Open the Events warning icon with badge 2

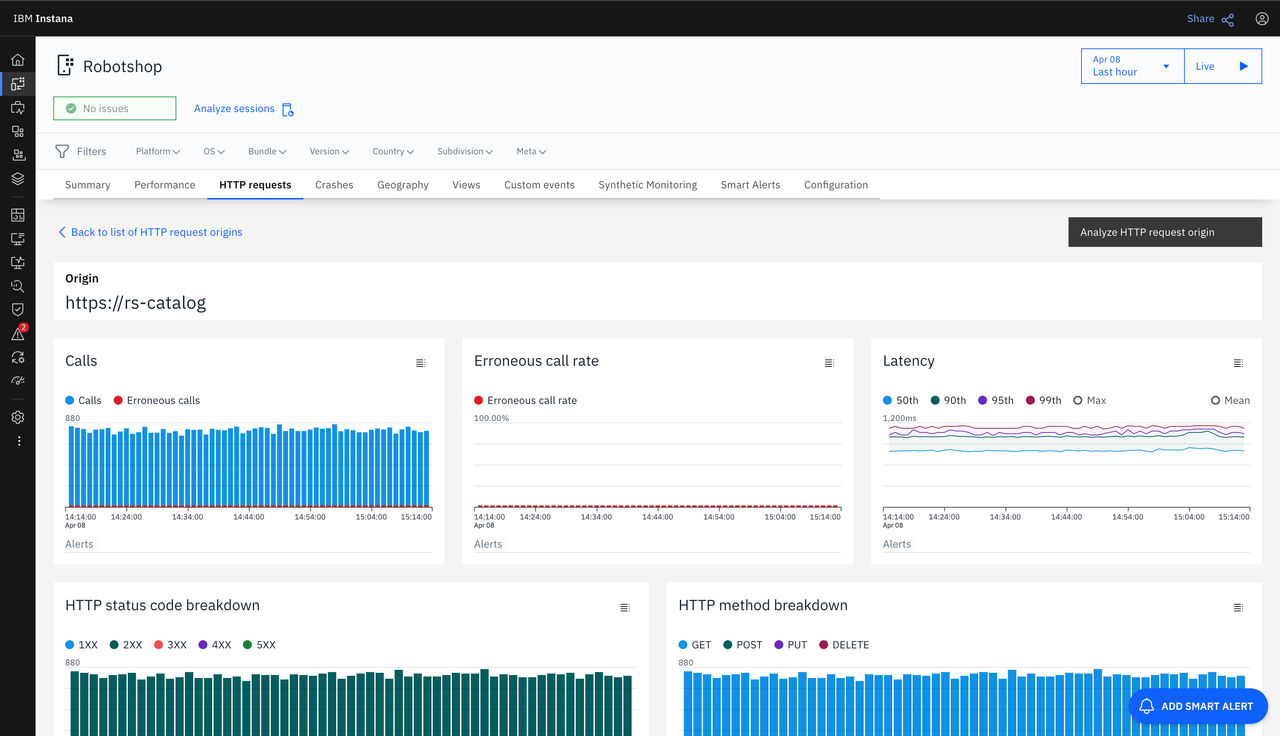point(18,333)
